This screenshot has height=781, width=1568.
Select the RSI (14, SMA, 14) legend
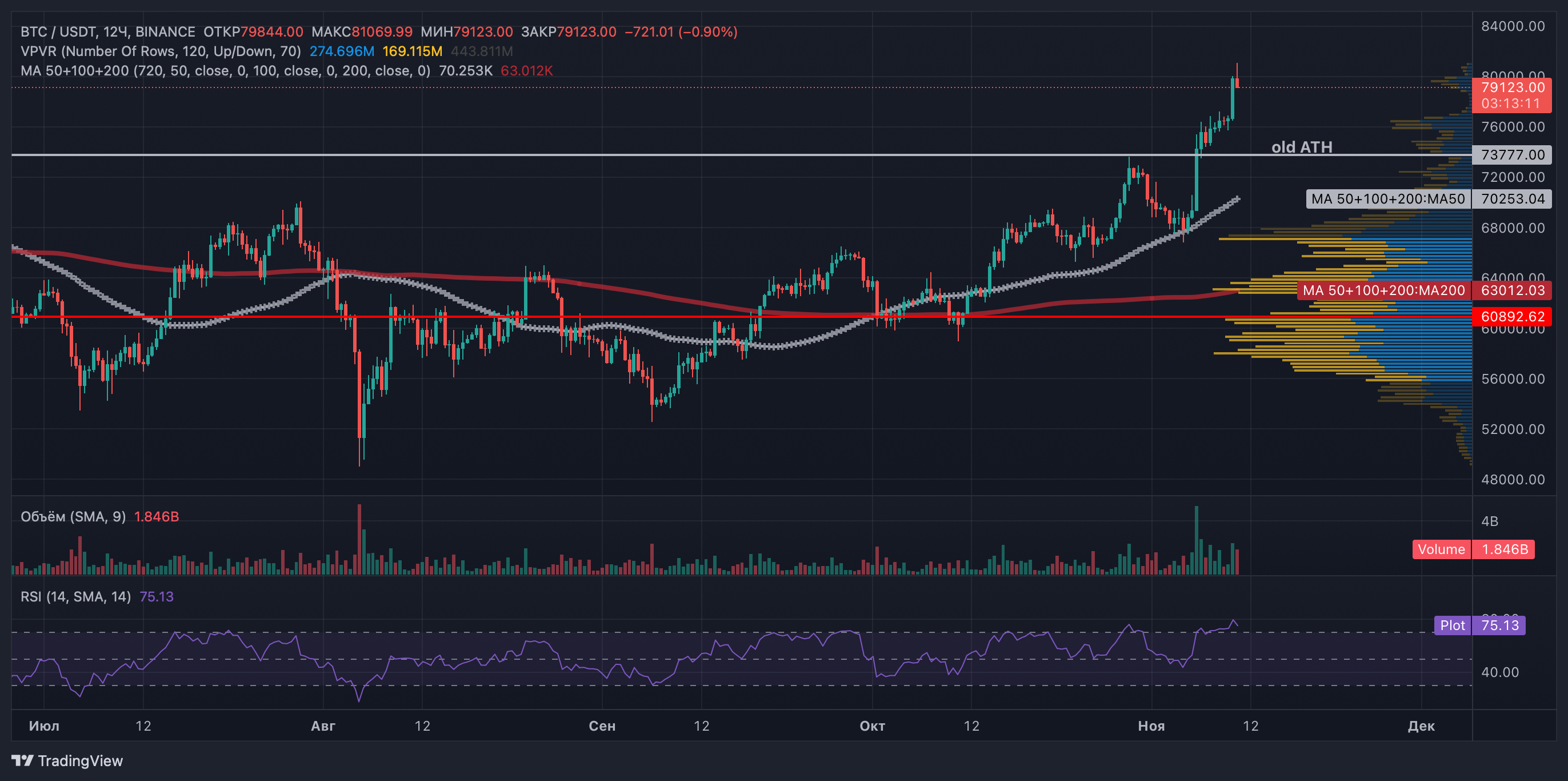click(x=75, y=596)
